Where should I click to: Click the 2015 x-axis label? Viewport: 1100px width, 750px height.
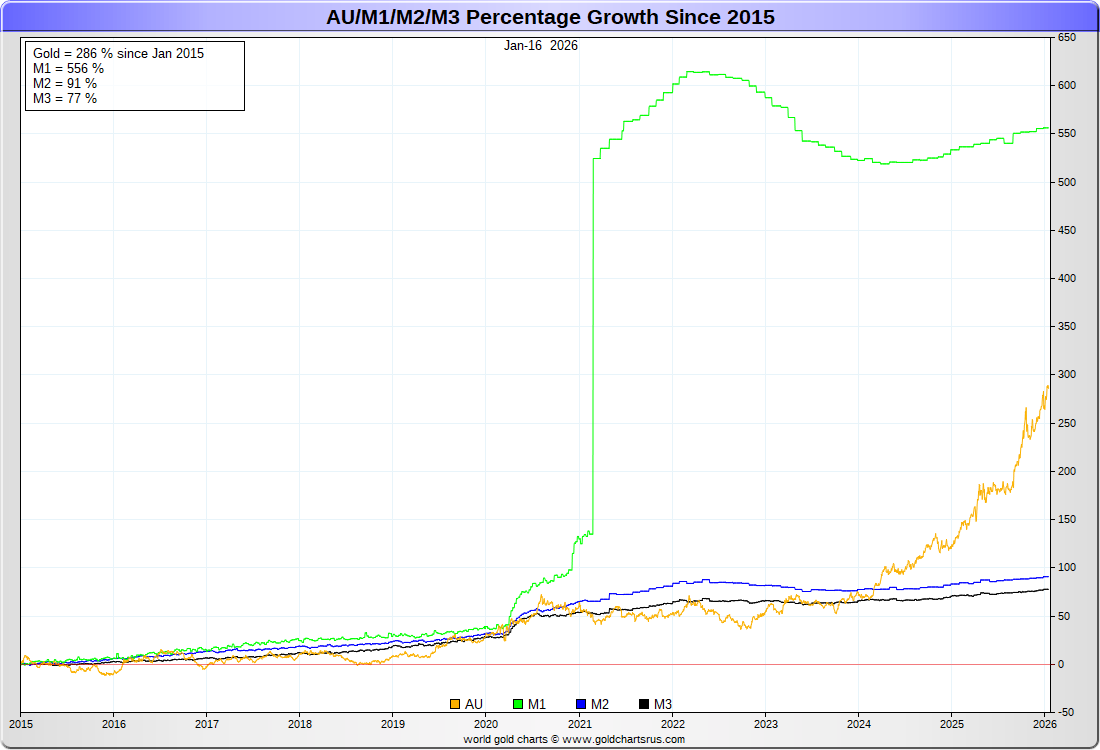coord(20,724)
